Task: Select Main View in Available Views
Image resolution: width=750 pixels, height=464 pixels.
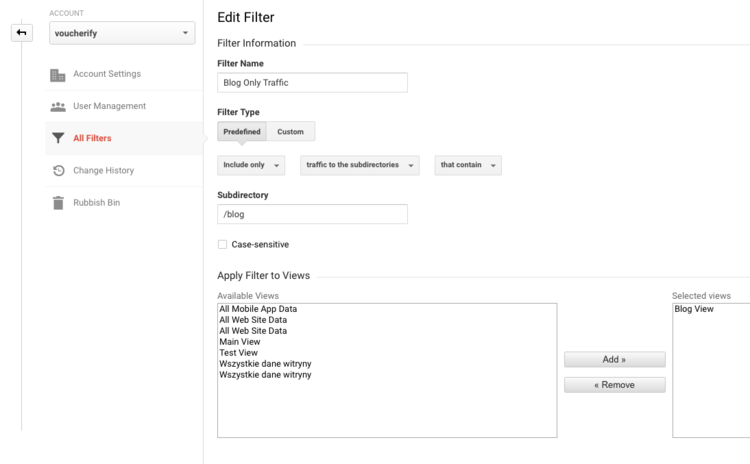Action: pos(240,342)
